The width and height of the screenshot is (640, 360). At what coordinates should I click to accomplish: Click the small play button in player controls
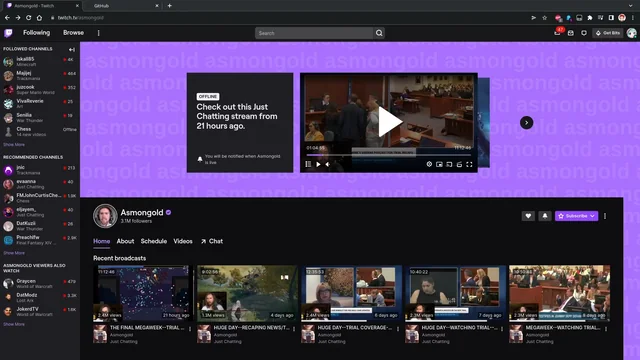tap(318, 164)
